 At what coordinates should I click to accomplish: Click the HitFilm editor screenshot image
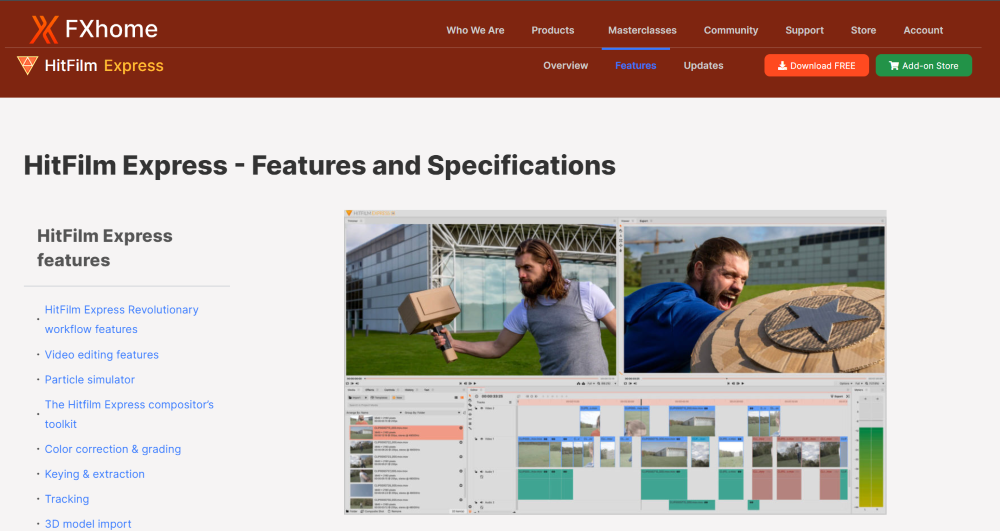615,362
